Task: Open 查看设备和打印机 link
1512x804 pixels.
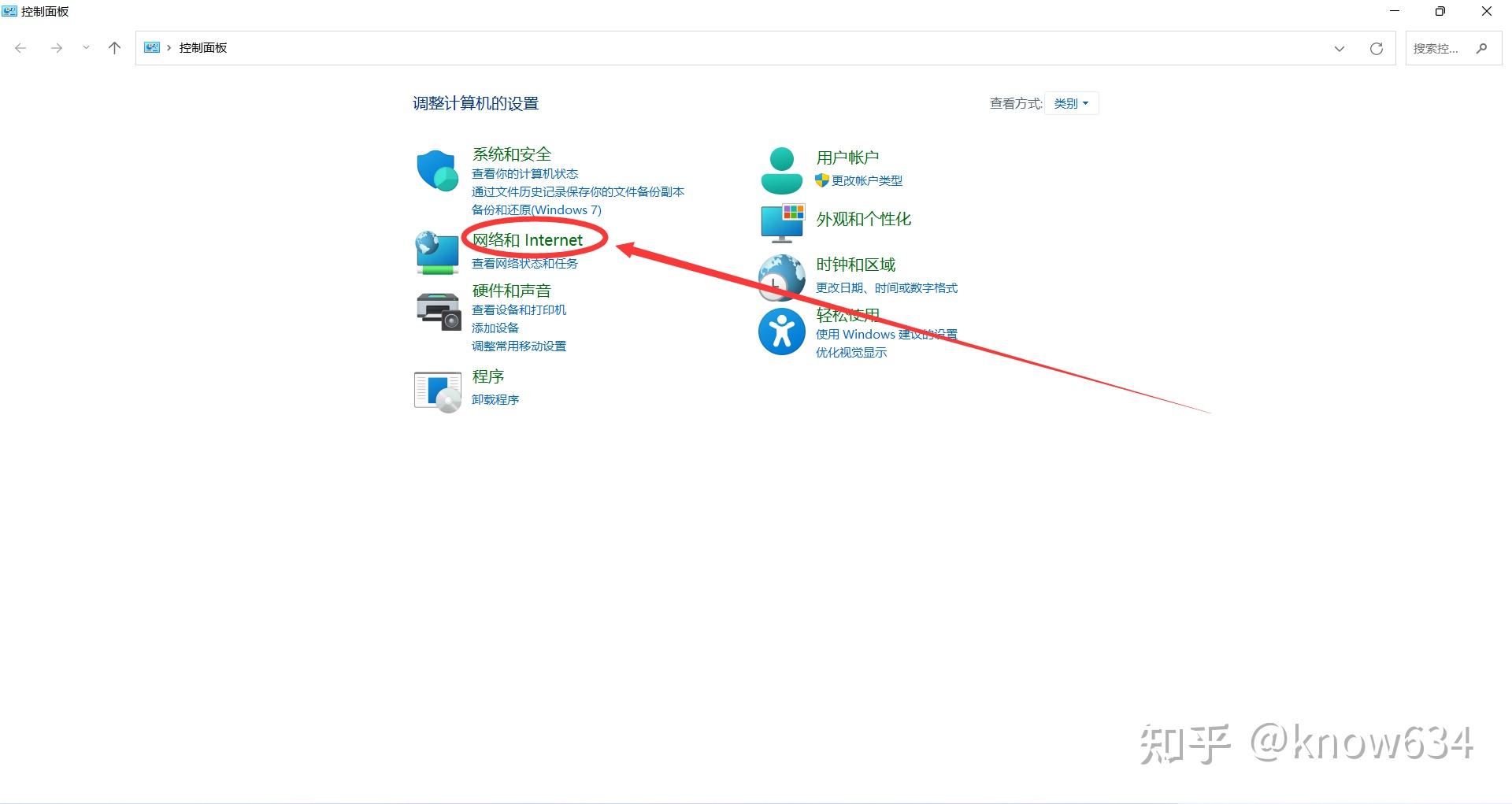Action: [519, 309]
